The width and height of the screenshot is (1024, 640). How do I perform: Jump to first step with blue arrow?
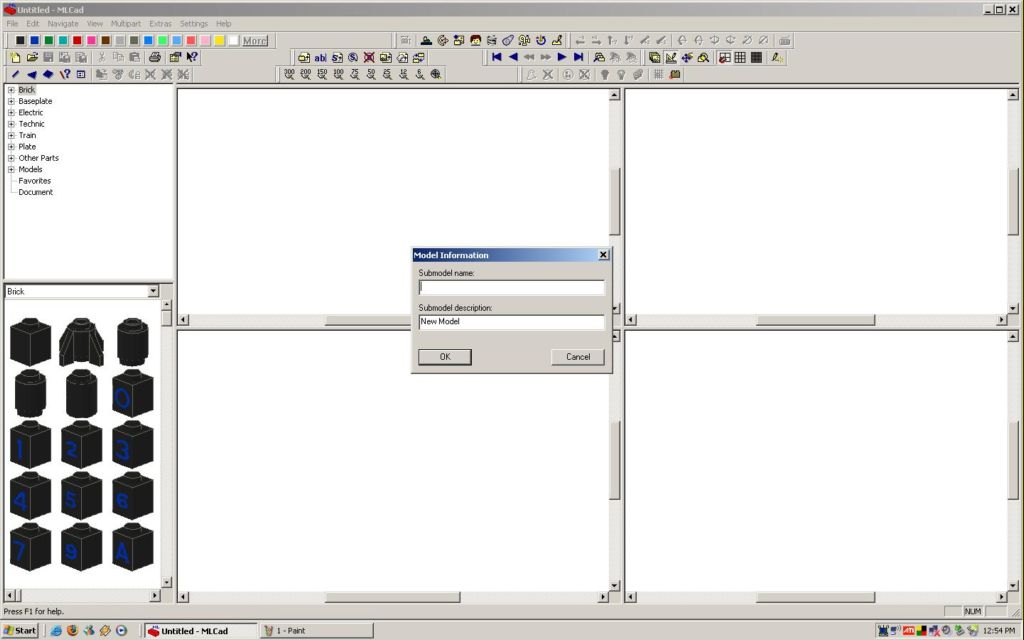[497, 58]
